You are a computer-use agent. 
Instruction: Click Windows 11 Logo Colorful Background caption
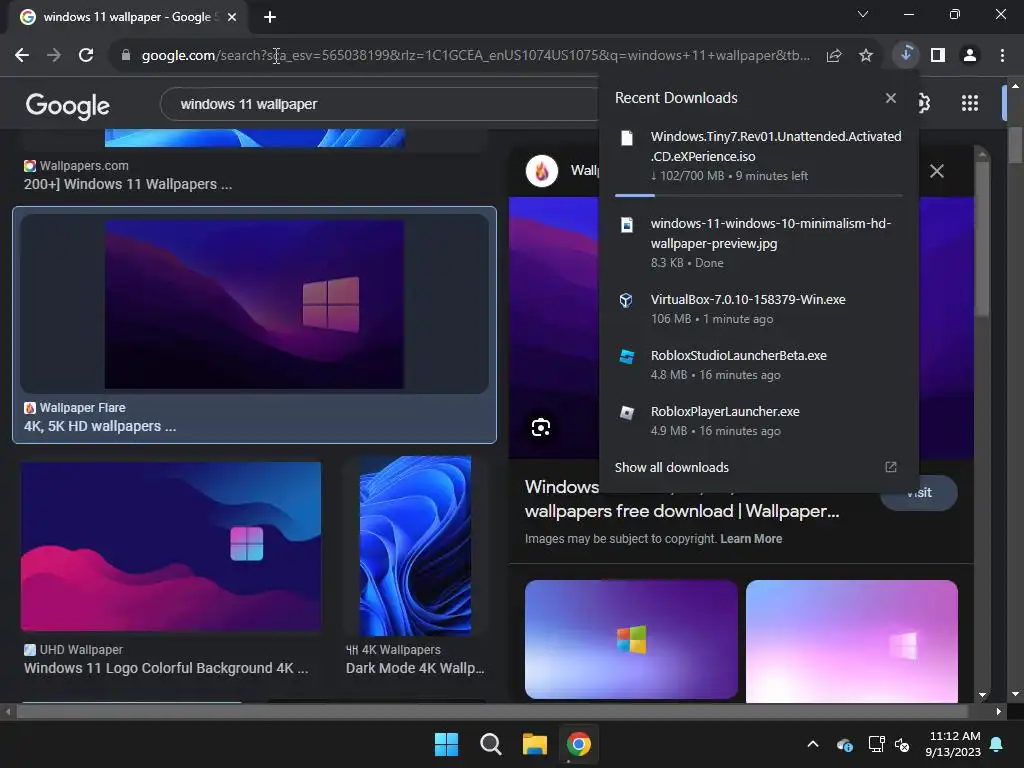(x=166, y=668)
